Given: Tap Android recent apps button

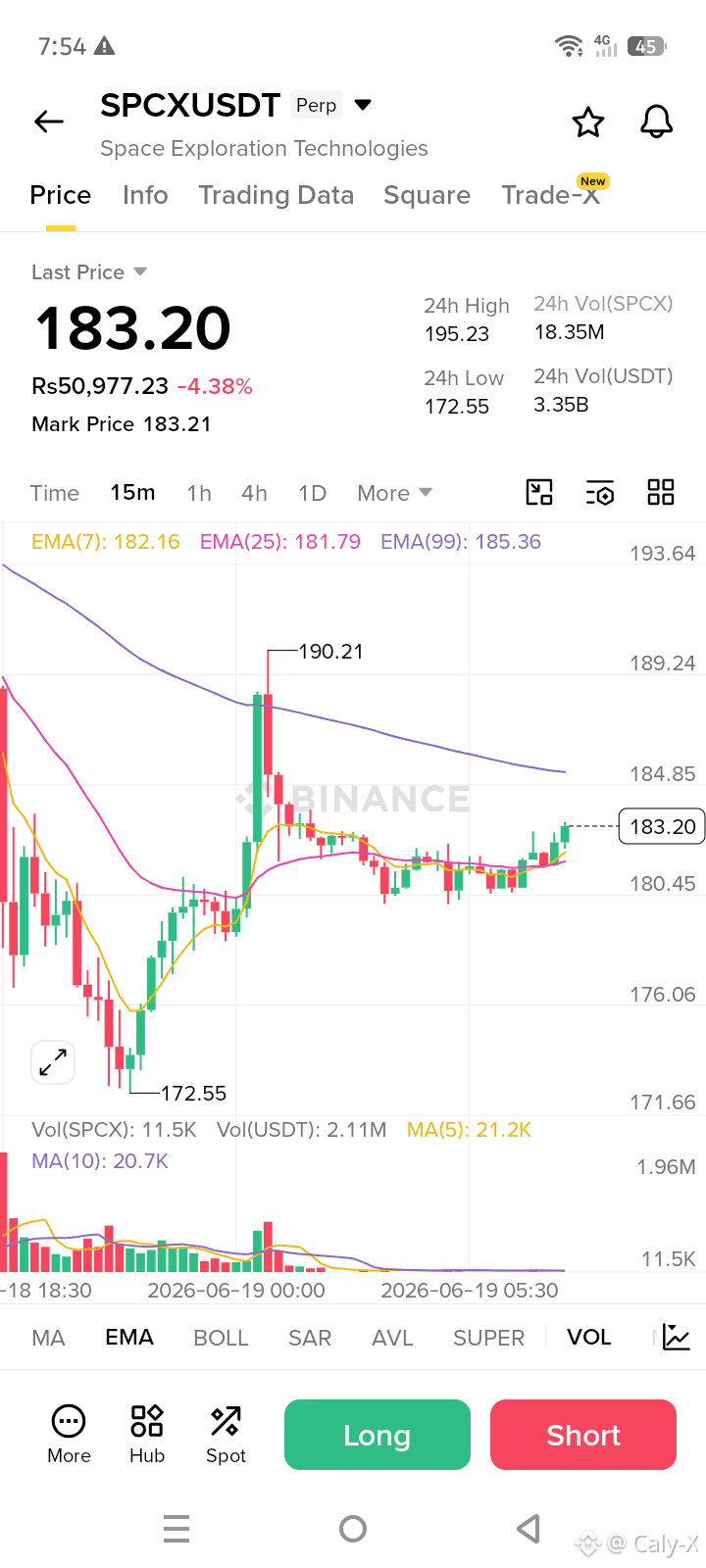Looking at the screenshot, I should (176, 1529).
